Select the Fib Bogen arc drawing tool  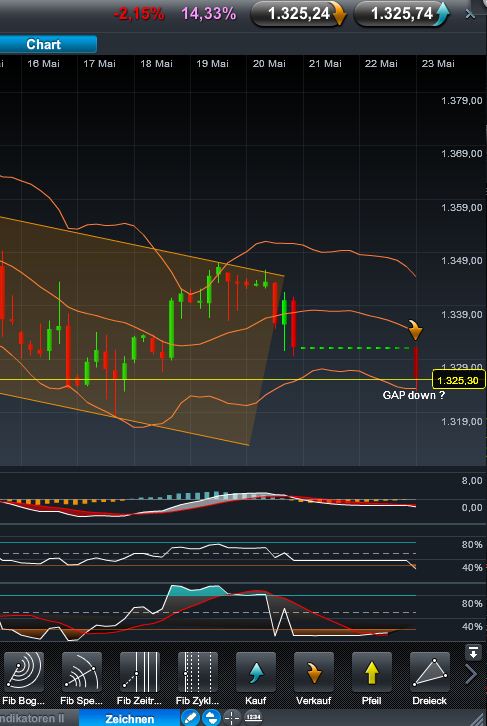point(24,672)
